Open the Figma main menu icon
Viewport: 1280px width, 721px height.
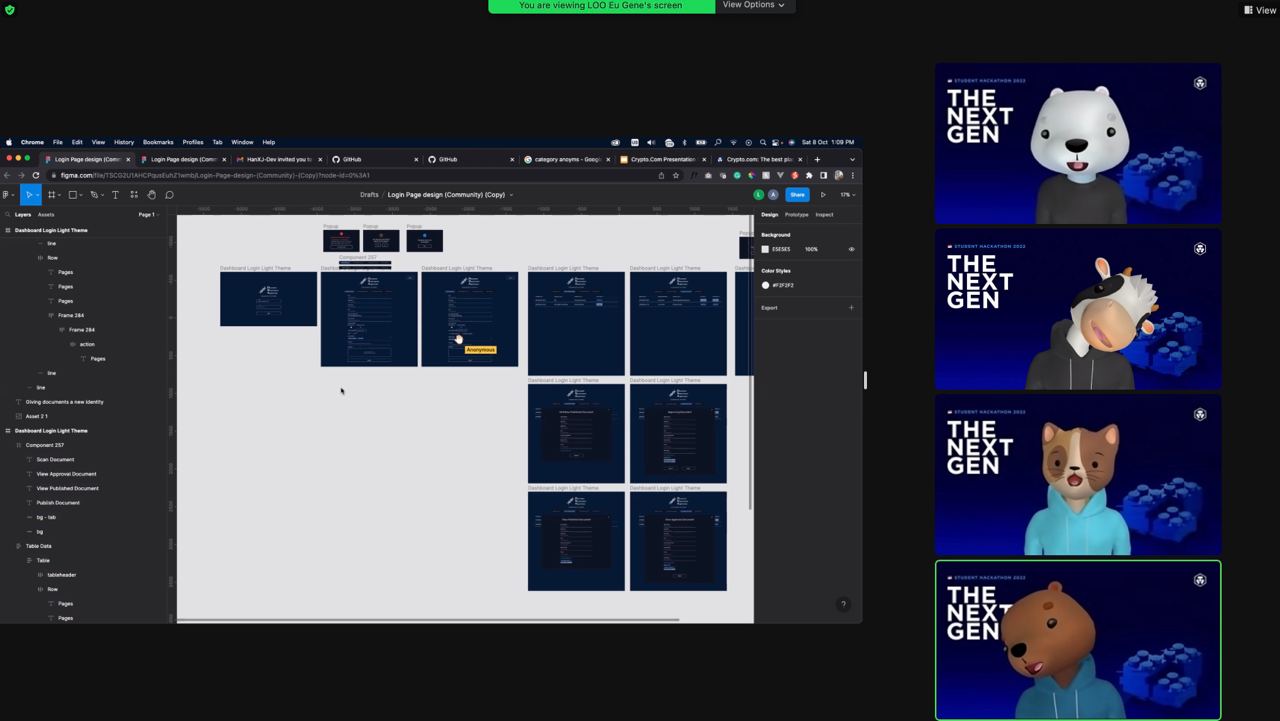(7, 195)
